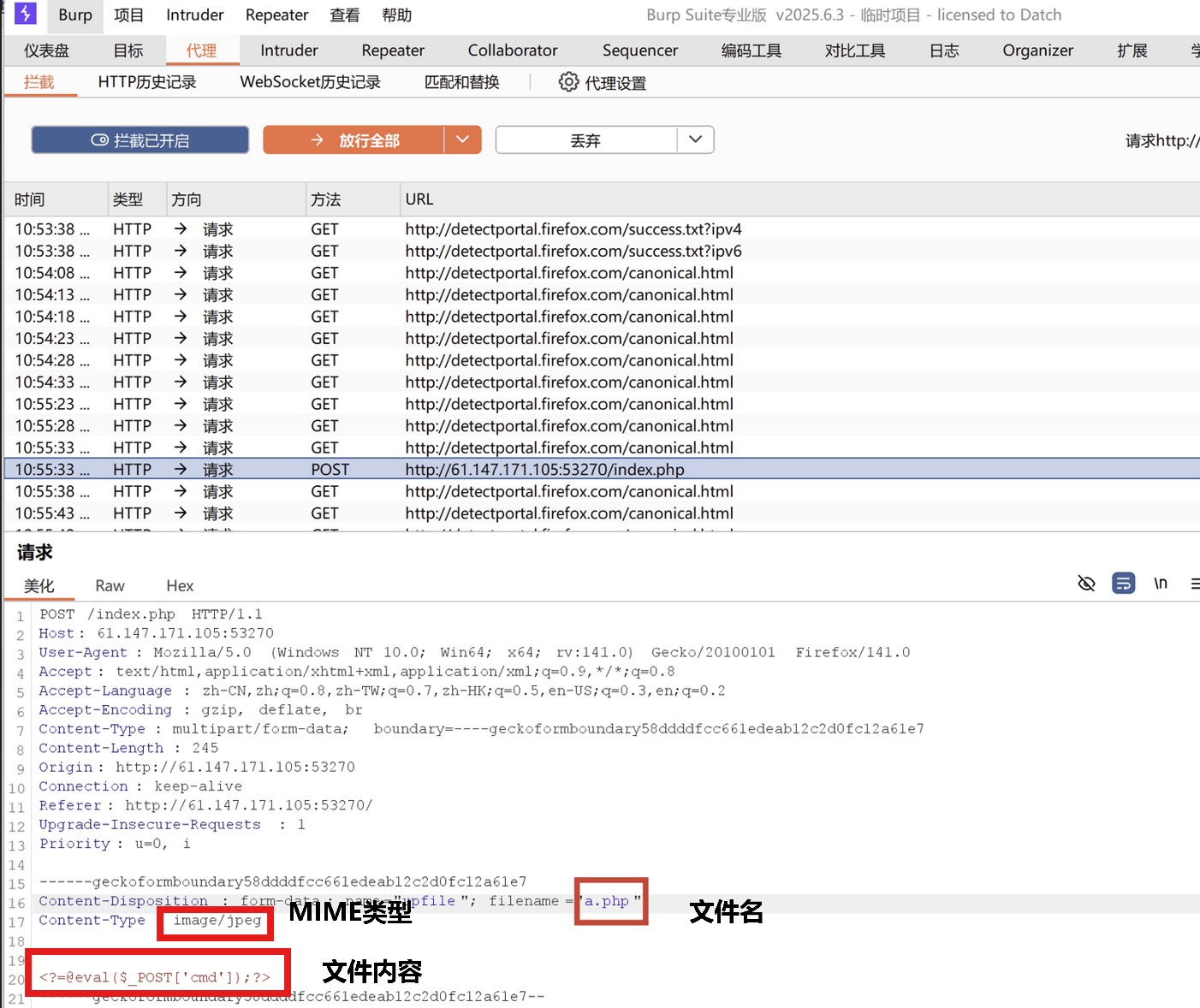
Task: Toggle the word wrap icon in request editor
Action: 1123,584
